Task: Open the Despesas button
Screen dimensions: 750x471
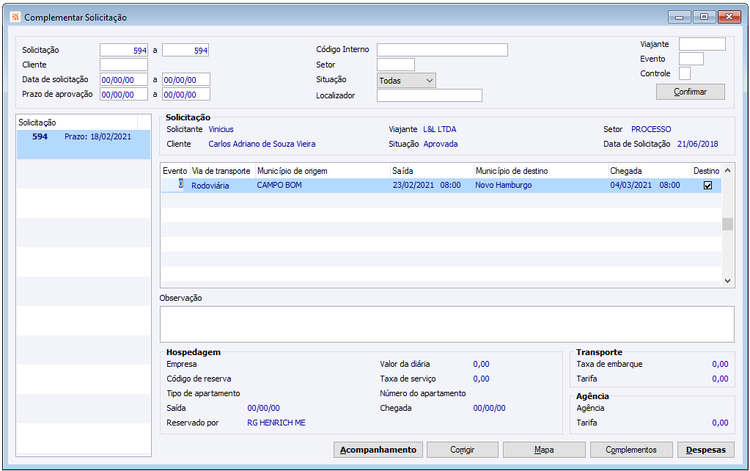Action: pos(706,449)
